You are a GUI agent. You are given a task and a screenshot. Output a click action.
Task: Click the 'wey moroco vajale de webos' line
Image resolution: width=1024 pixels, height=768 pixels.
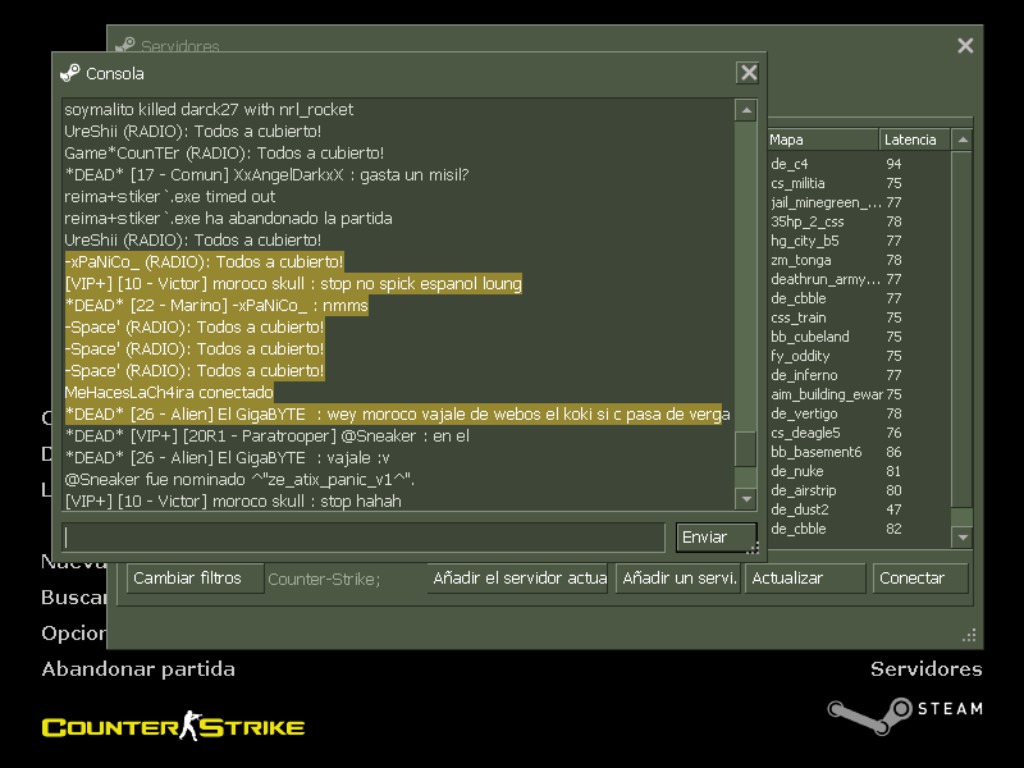click(x=397, y=415)
